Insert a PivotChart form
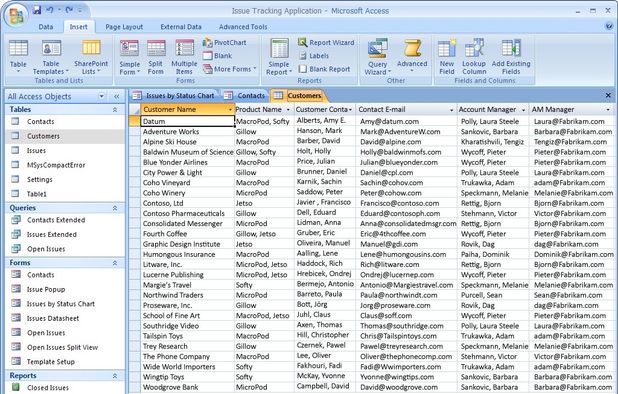Screen dimensions: 618x394 click(224, 43)
